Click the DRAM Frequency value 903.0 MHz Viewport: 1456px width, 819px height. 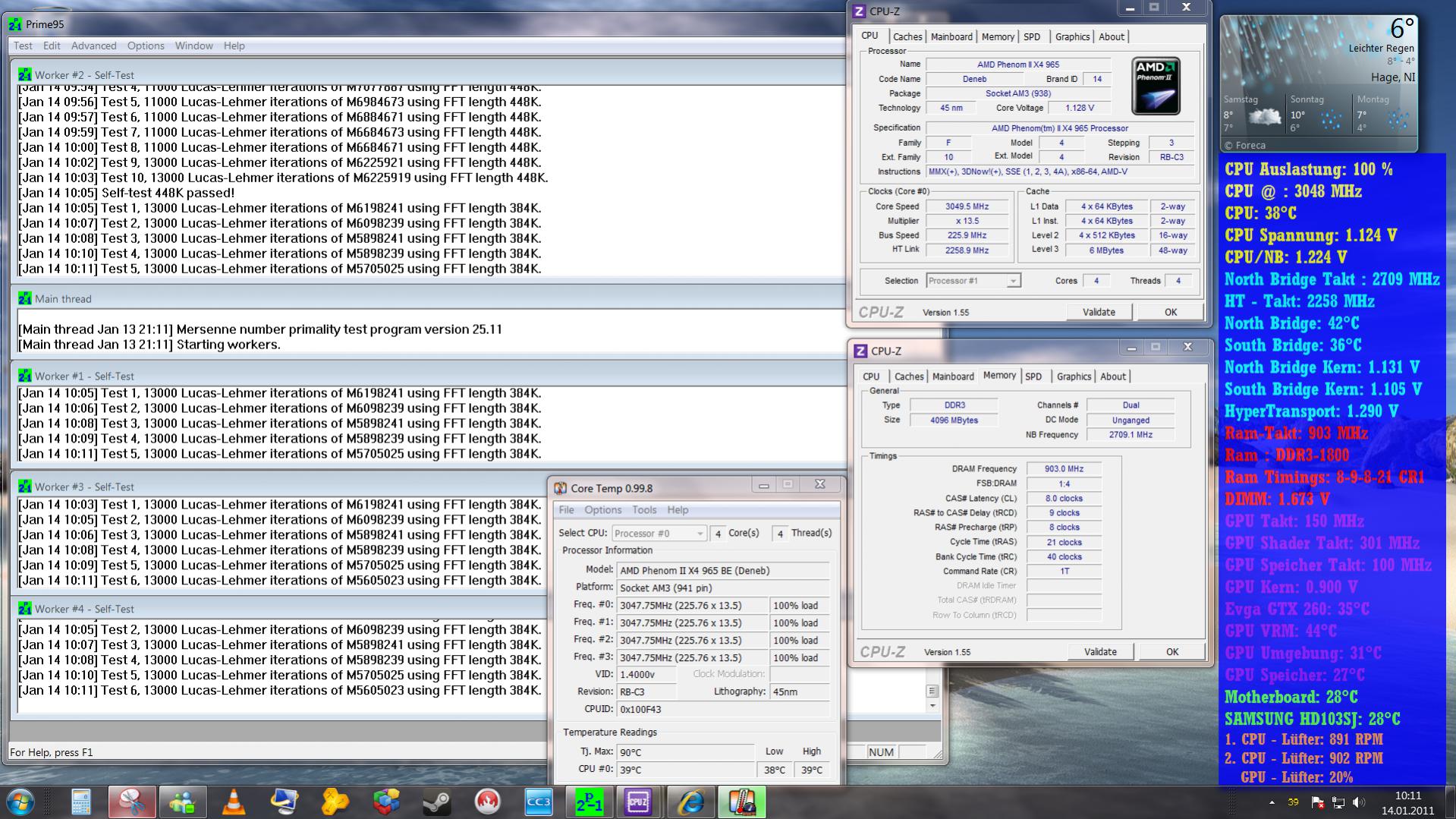click(x=1064, y=469)
